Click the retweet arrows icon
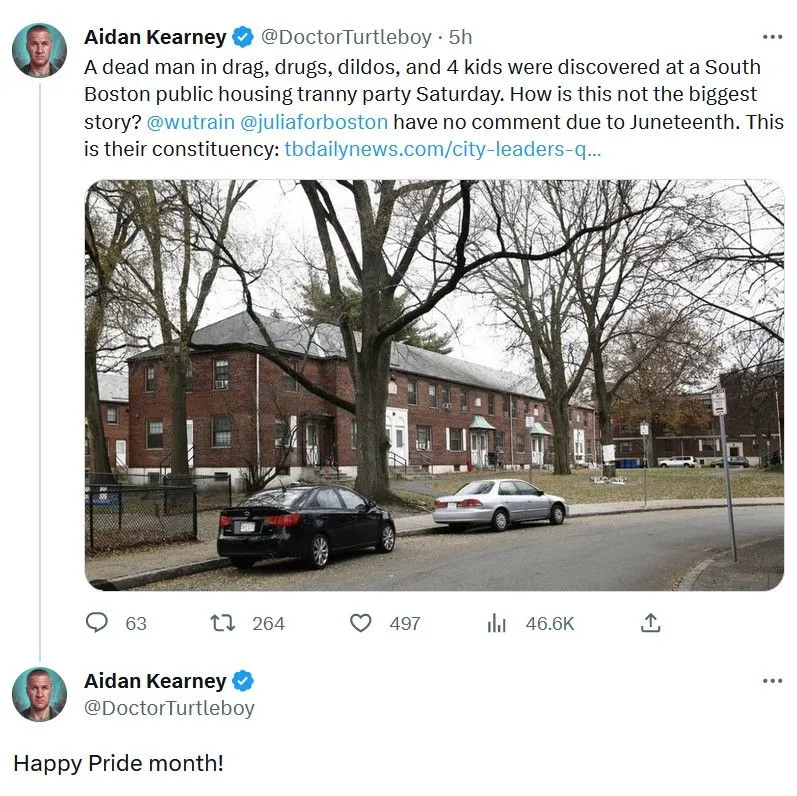Viewport: 797px width, 796px height. [x=222, y=623]
